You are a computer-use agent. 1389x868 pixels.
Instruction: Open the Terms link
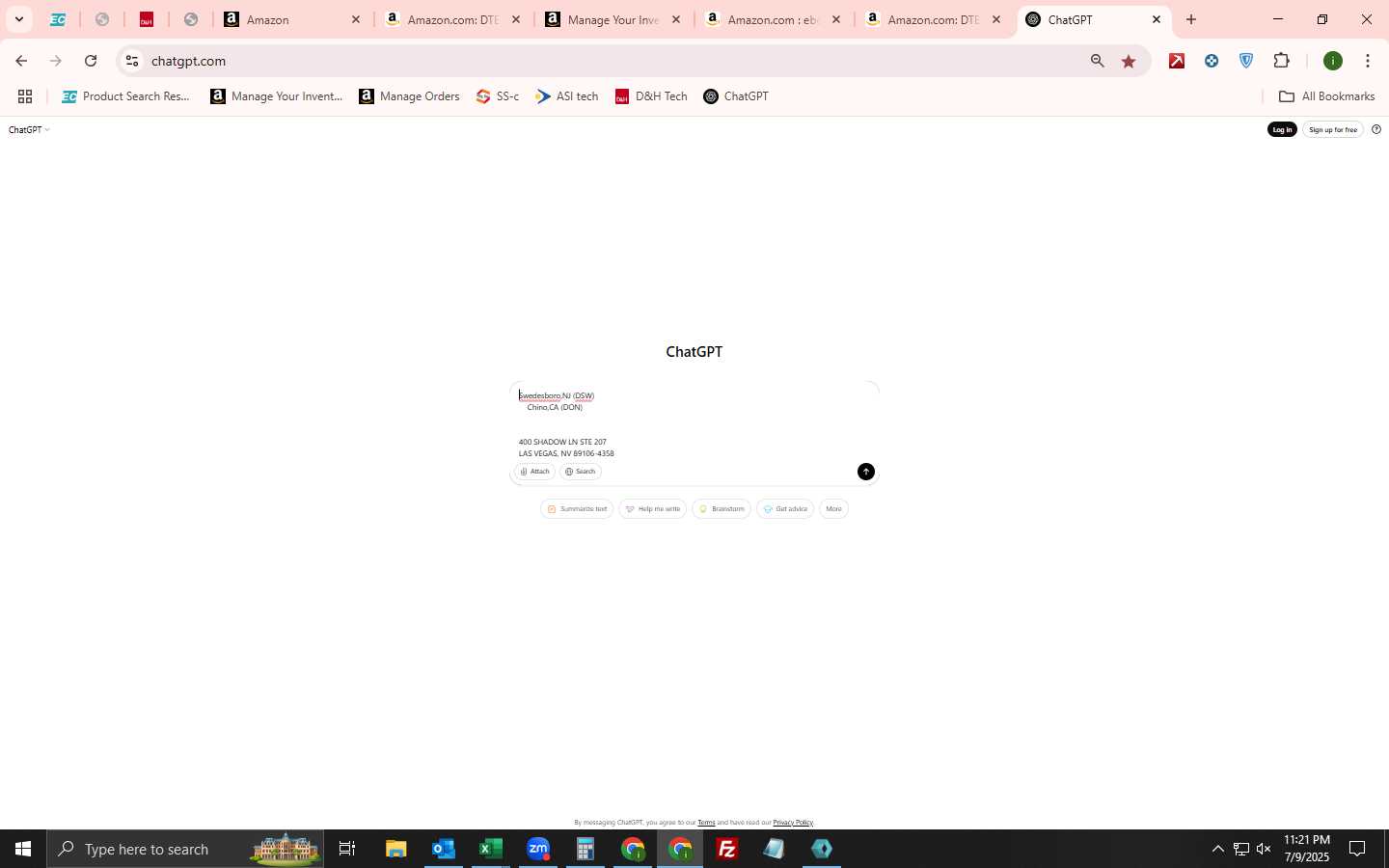click(x=706, y=823)
